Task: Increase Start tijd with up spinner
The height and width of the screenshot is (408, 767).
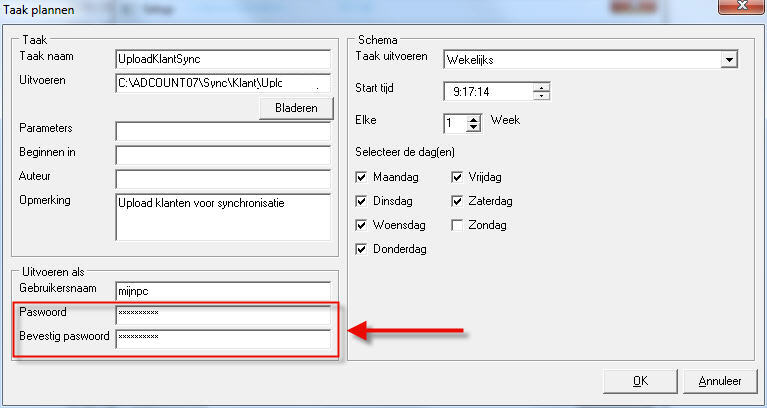Action: 541,87
